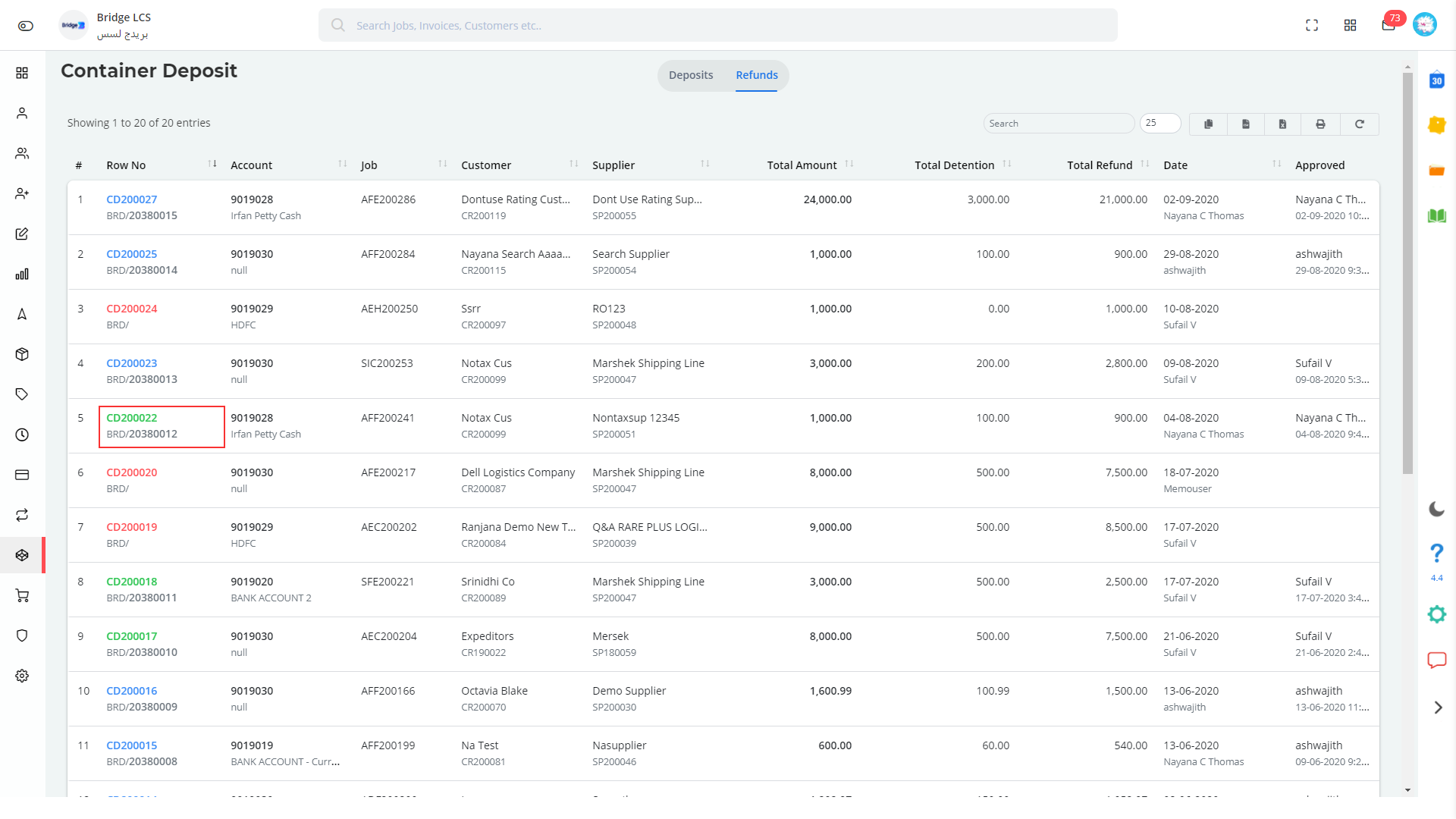1456x819 pixels.
Task: Click the table Search input field
Action: click(x=1059, y=123)
